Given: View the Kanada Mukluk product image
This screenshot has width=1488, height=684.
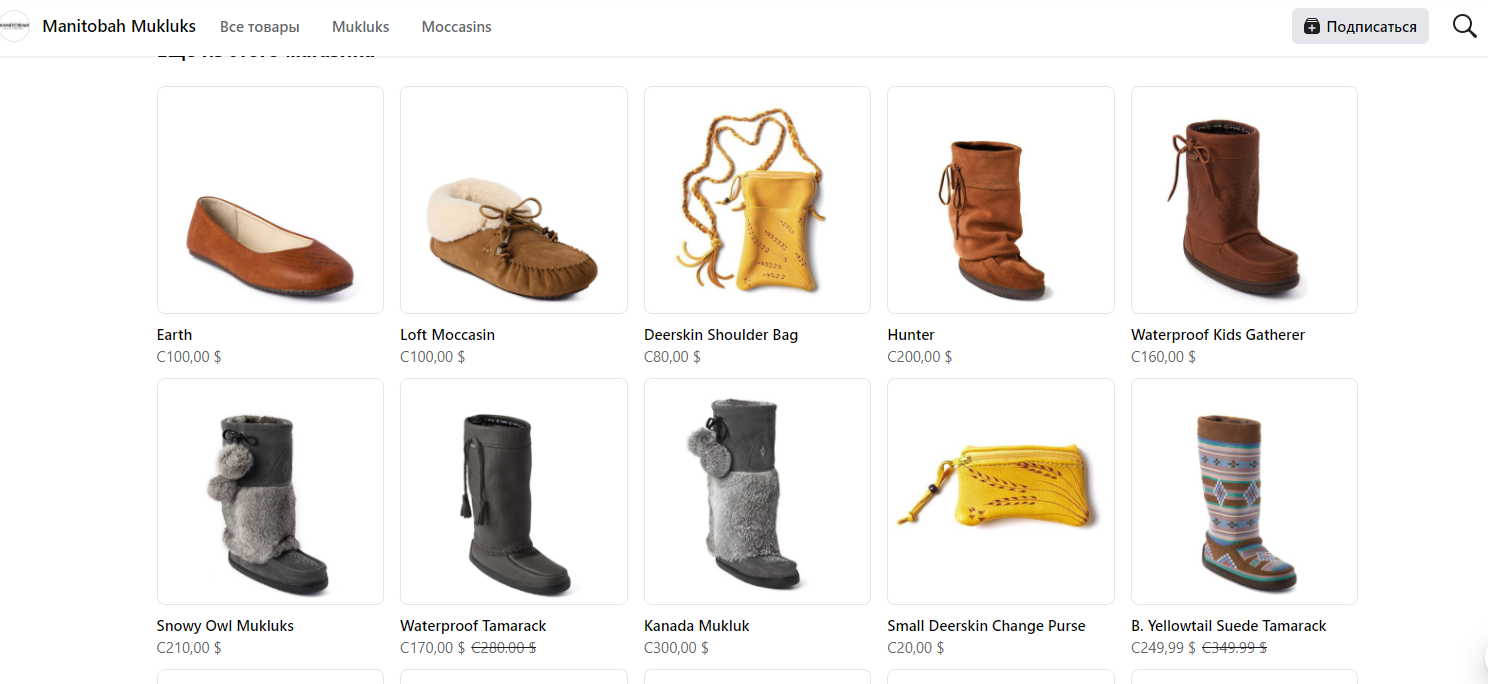Looking at the screenshot, I should pos(757,491).
